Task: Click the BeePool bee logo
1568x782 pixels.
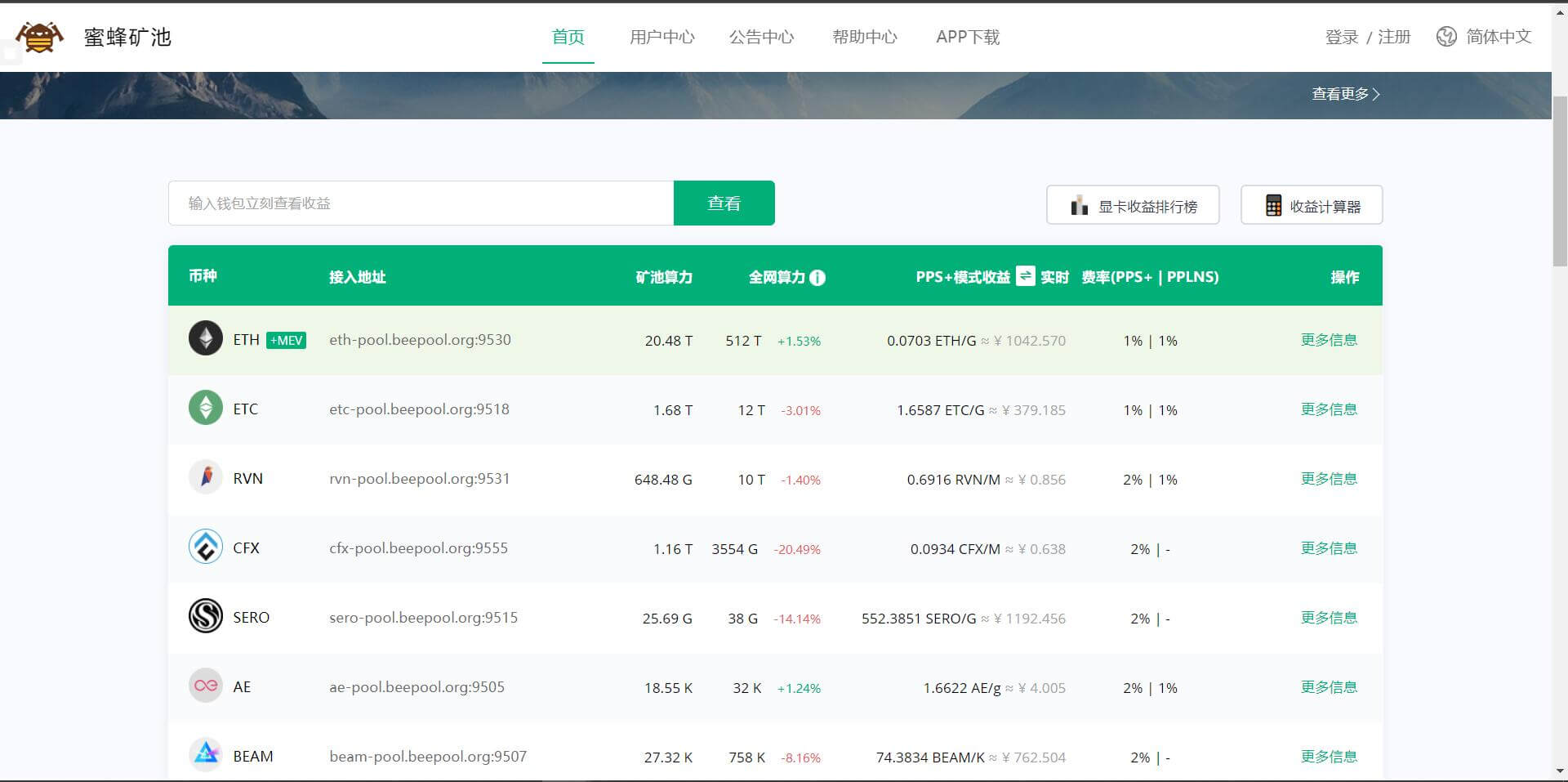Action: 38,37
